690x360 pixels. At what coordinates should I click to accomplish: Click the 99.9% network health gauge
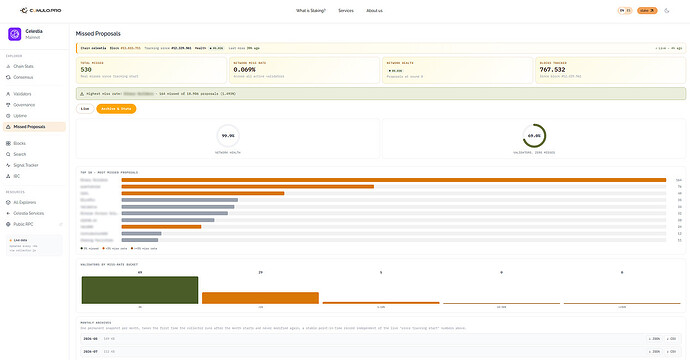(228, 136)
